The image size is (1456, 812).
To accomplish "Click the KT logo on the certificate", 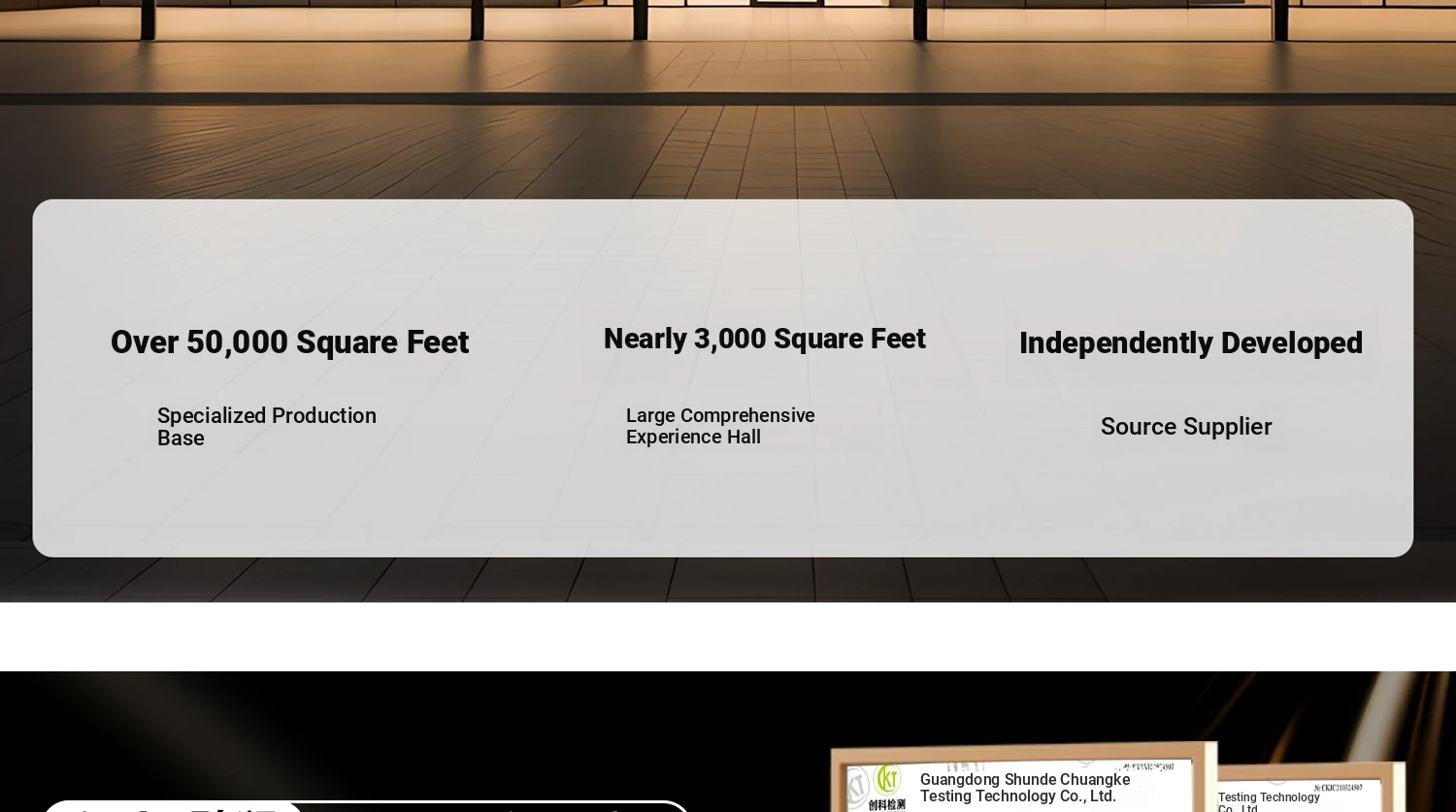I will pyautogui.click(x=885, y=779).
